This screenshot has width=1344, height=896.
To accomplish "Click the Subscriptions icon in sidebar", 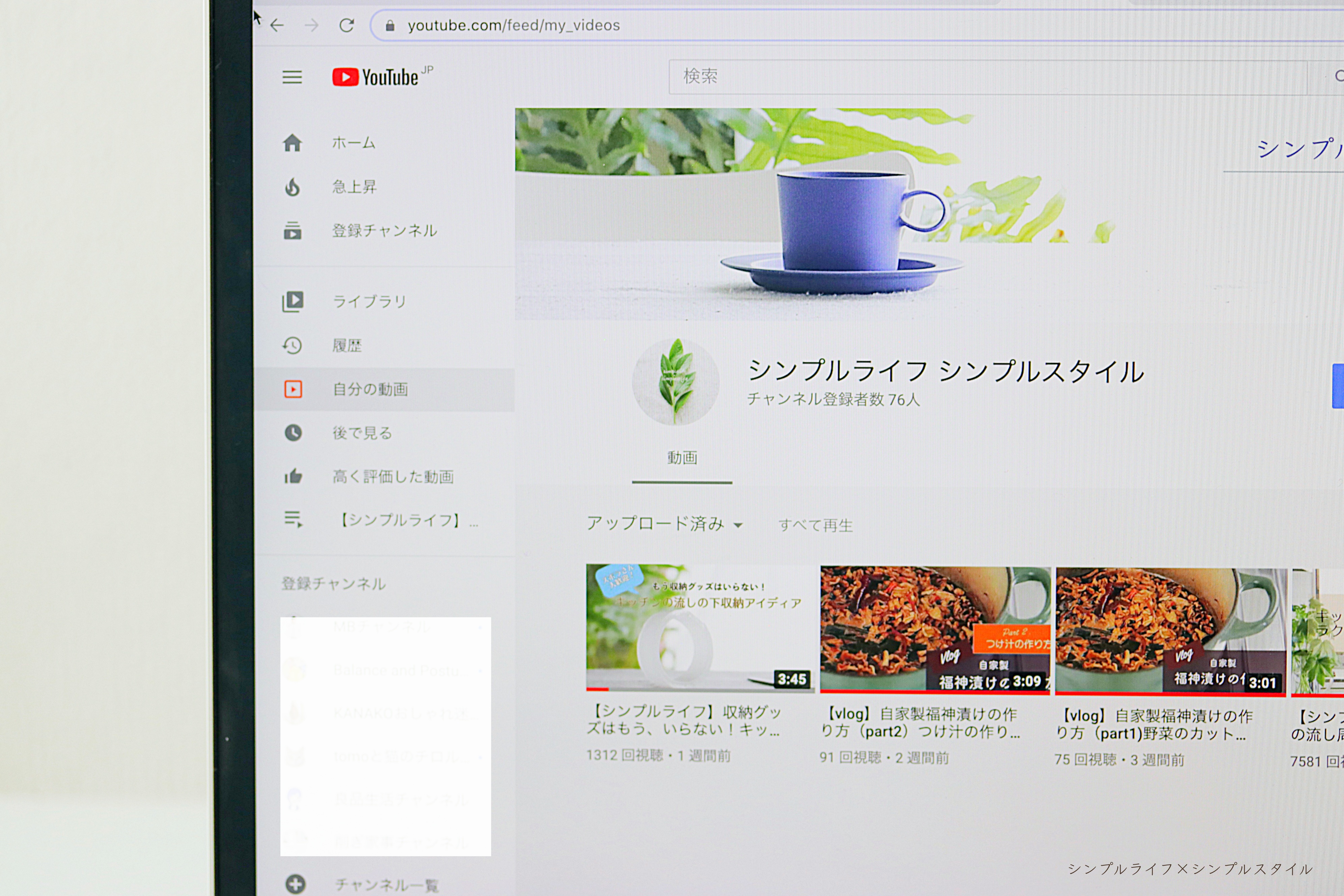I will pyautogui.click(x=292, y=231).
